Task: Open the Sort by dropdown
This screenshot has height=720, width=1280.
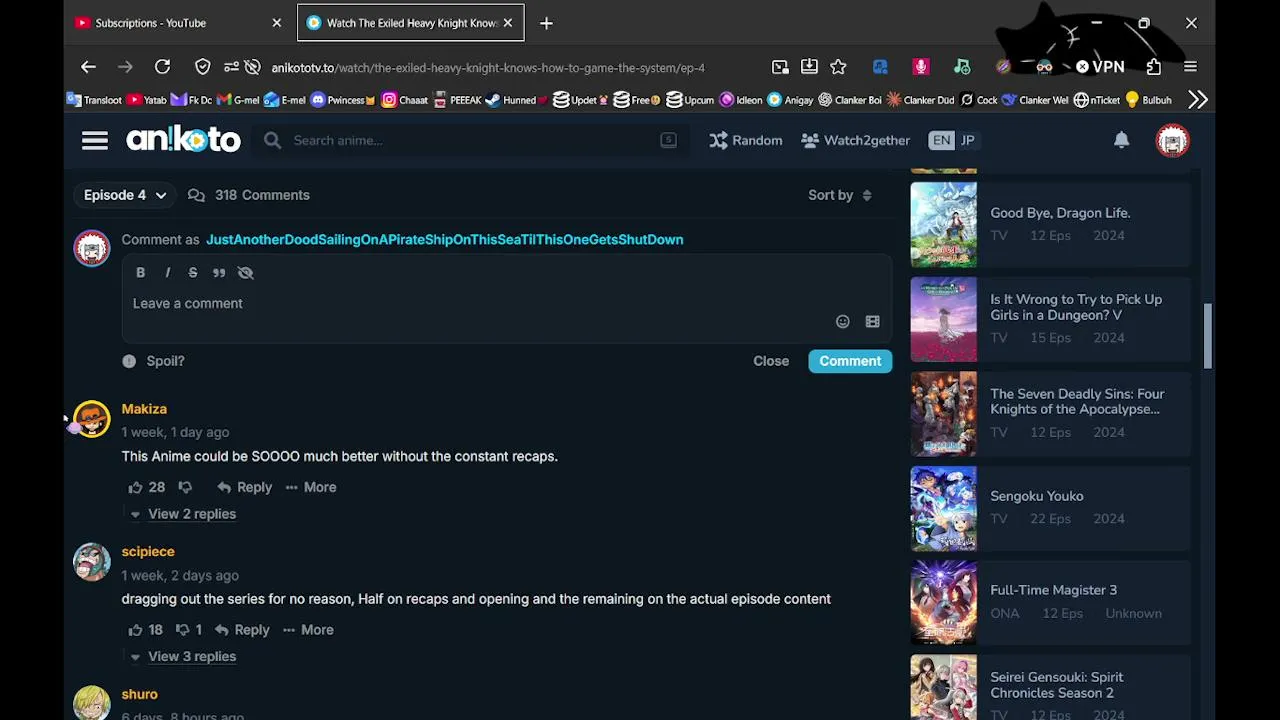Action: (x=840, y=195)
